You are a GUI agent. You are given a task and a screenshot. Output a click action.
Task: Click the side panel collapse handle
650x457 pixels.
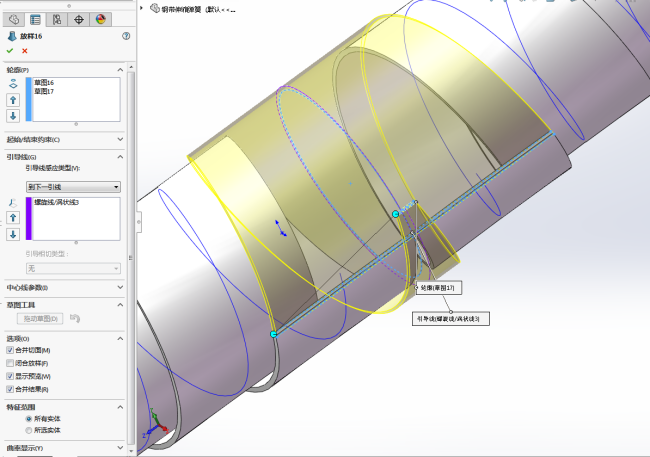(x=139, y=222)
